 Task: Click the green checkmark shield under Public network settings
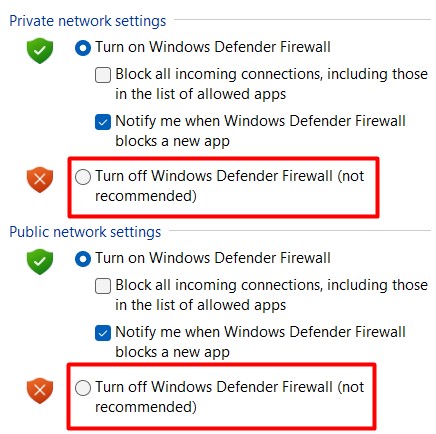tap(40, 262)
